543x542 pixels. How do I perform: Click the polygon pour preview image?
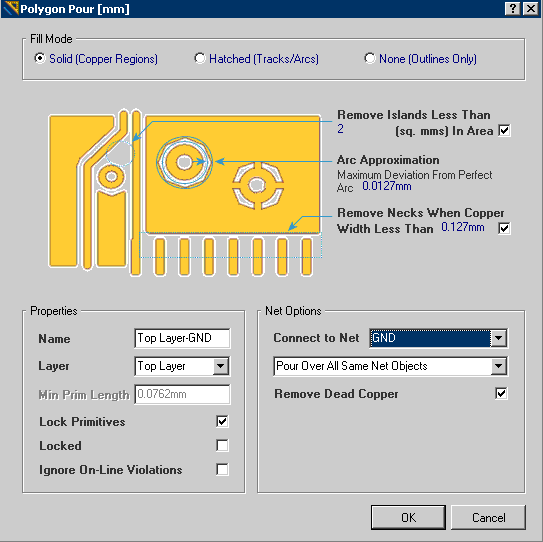click(185, 193)
